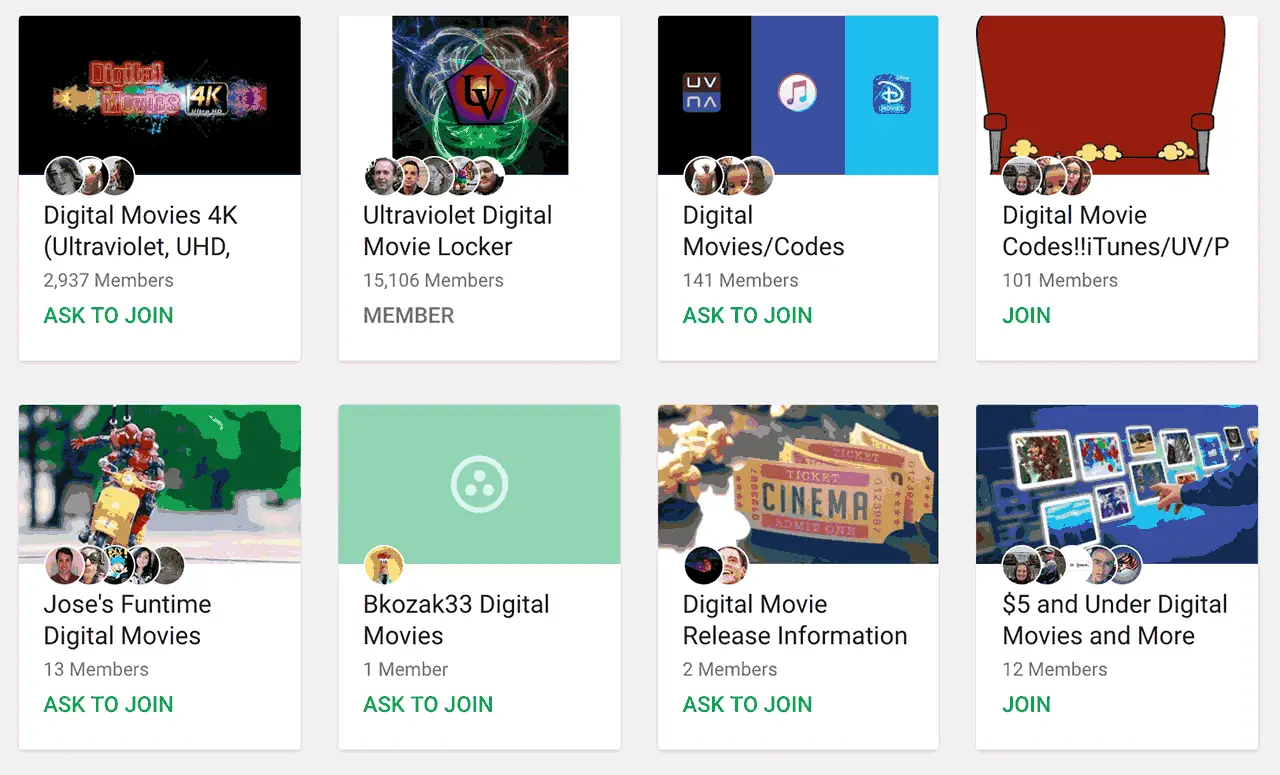Viewport: 1280px width, 775px height.
Task: Open the 'Jose's Funtime Digital Movies' title
Action: point(128,620)
